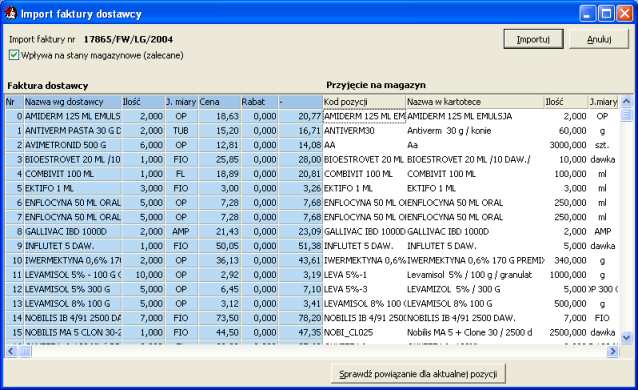
Task: Click NOBI_CL025 item code cell
Action: [x=365, y=333]
